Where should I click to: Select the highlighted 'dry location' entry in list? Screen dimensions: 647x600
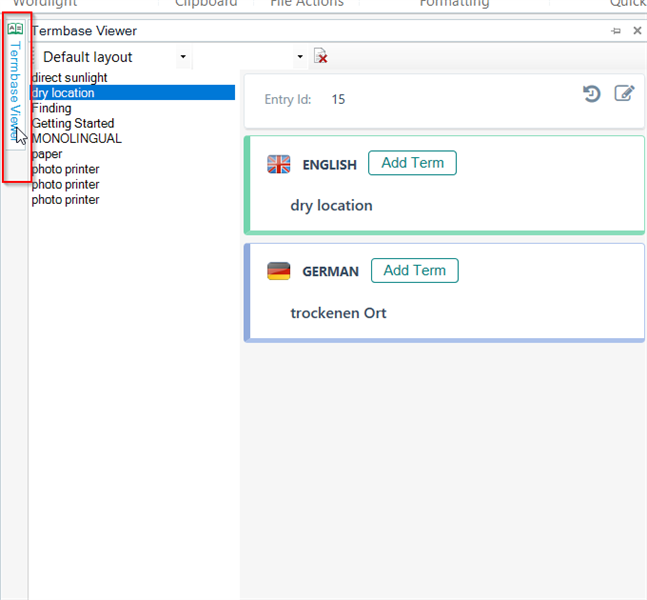click(133, 93)
